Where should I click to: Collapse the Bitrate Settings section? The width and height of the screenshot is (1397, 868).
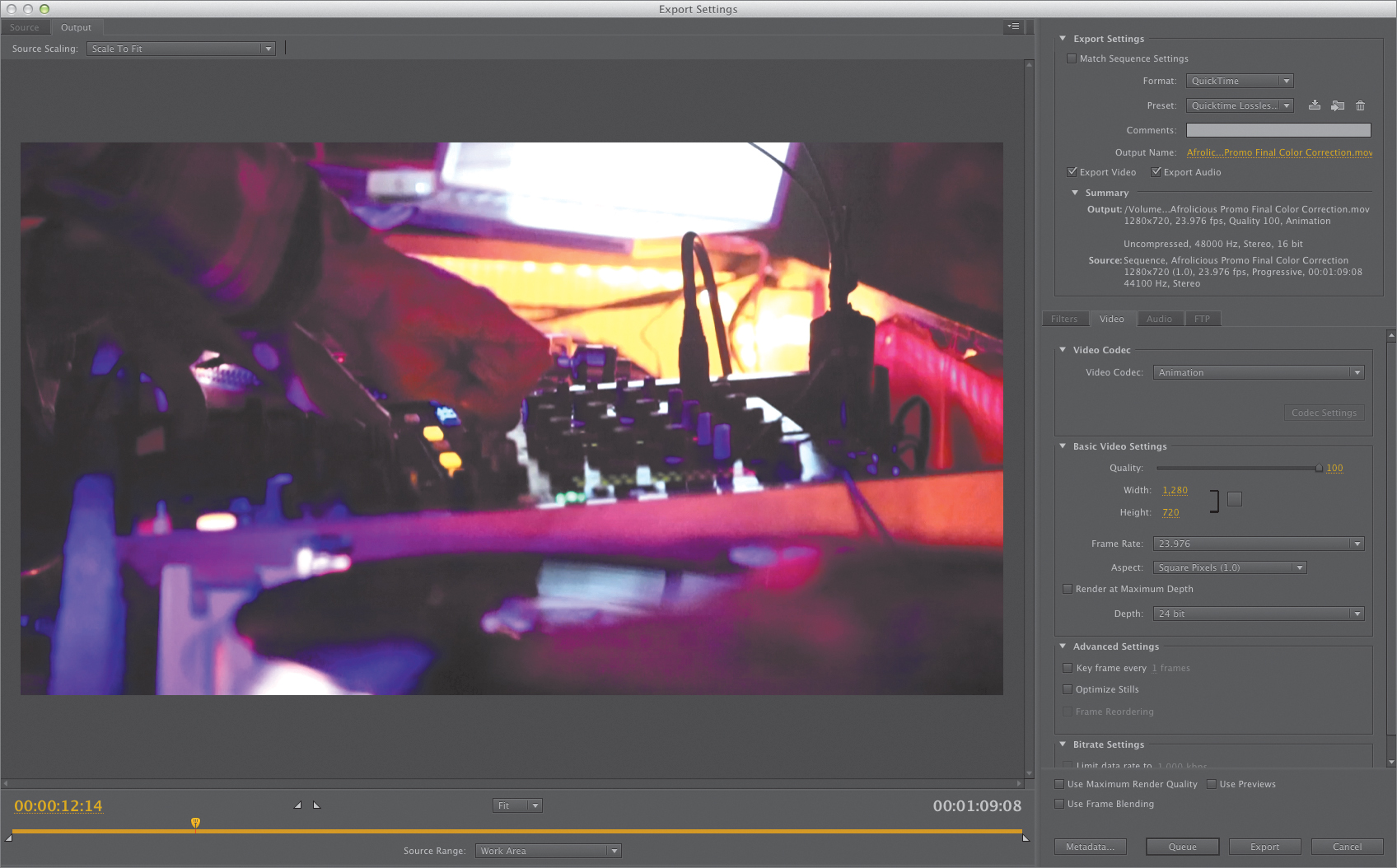click(1063, 744)
